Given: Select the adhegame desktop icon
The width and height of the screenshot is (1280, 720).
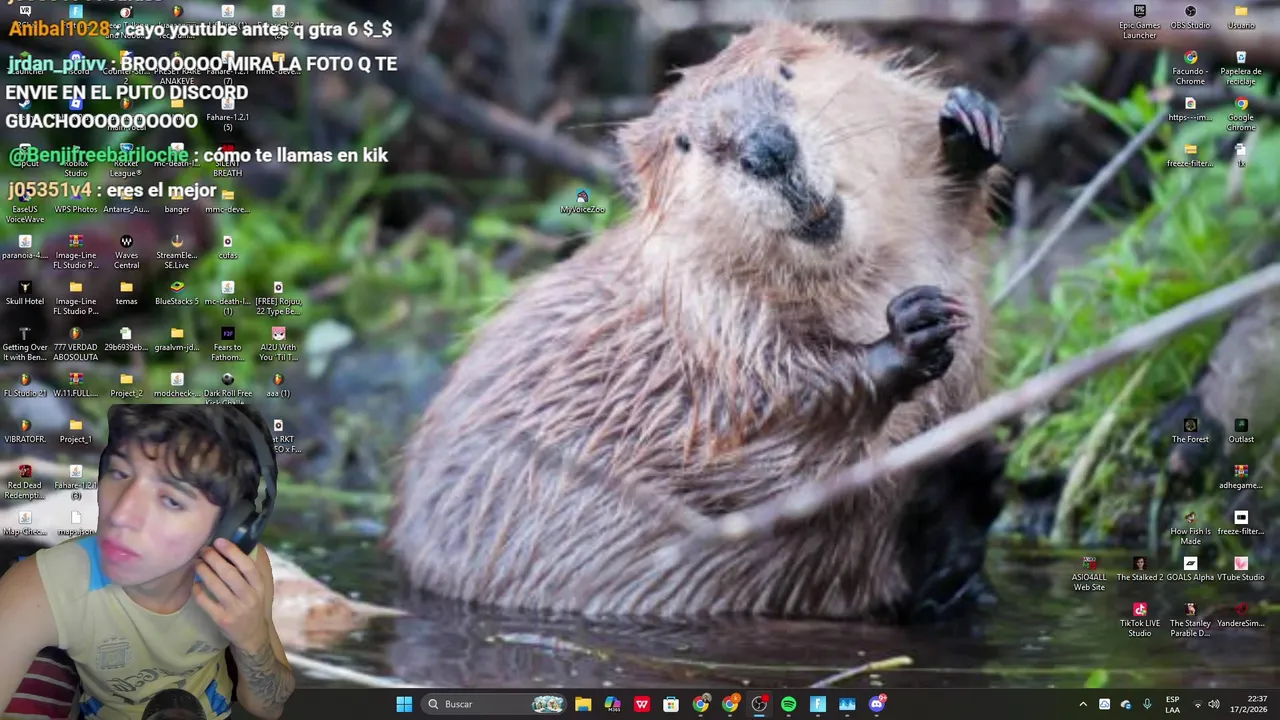Looking at the screenshot, I should coord(1241,476).
